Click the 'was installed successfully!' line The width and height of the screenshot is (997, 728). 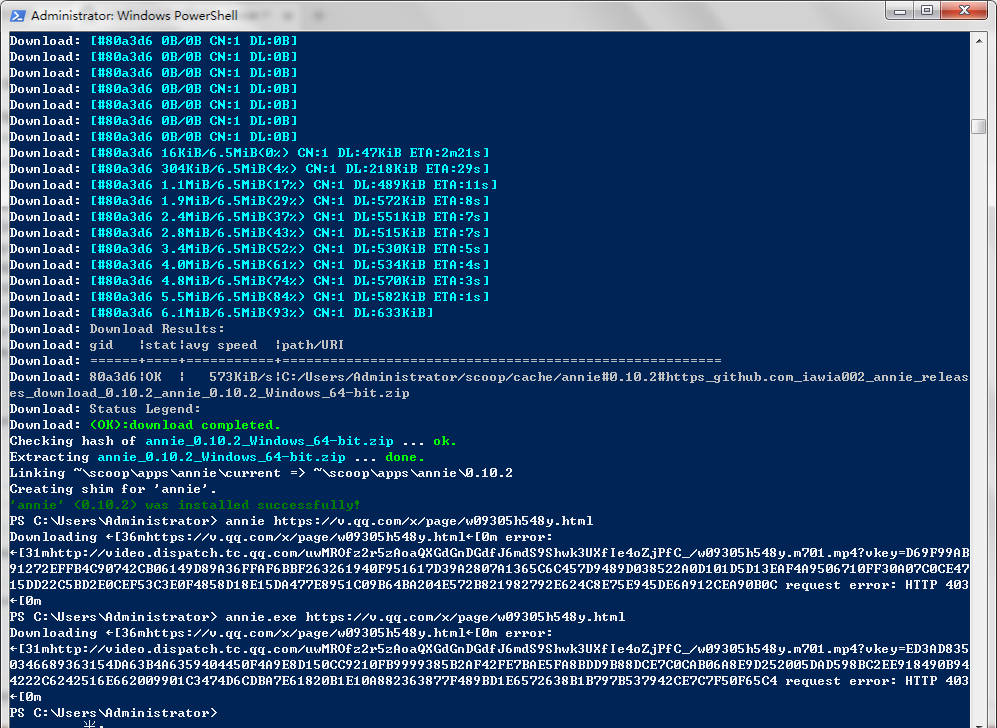tap(185, 505)
